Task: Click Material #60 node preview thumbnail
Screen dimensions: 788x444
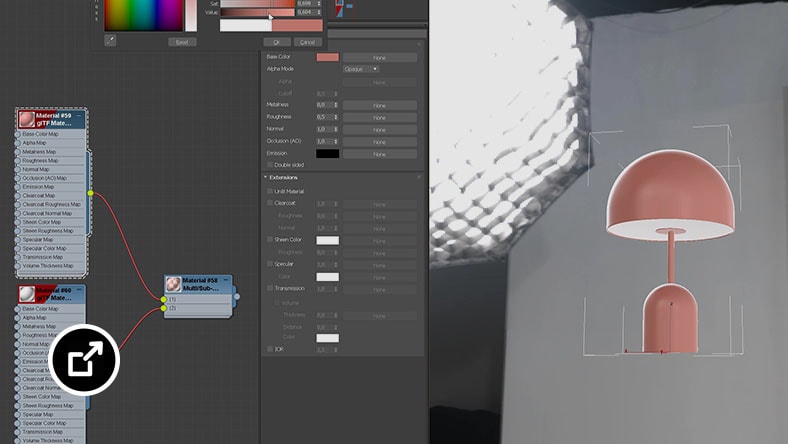Action: tap(28, 295)
